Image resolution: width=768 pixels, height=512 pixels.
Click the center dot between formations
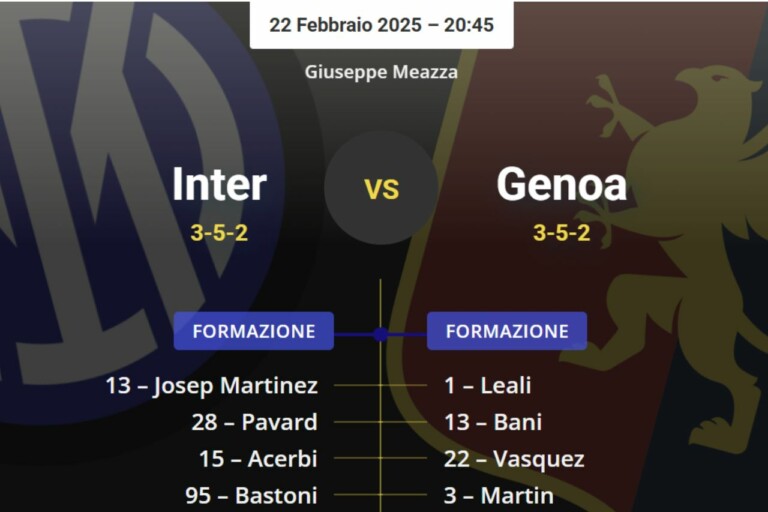tap(380, 334)
